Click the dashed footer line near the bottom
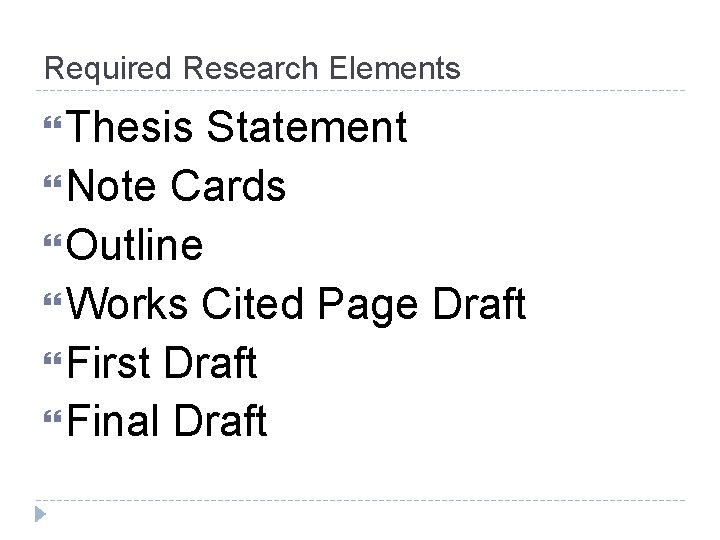This screenshot has width=720, height=540. [360, 500]
